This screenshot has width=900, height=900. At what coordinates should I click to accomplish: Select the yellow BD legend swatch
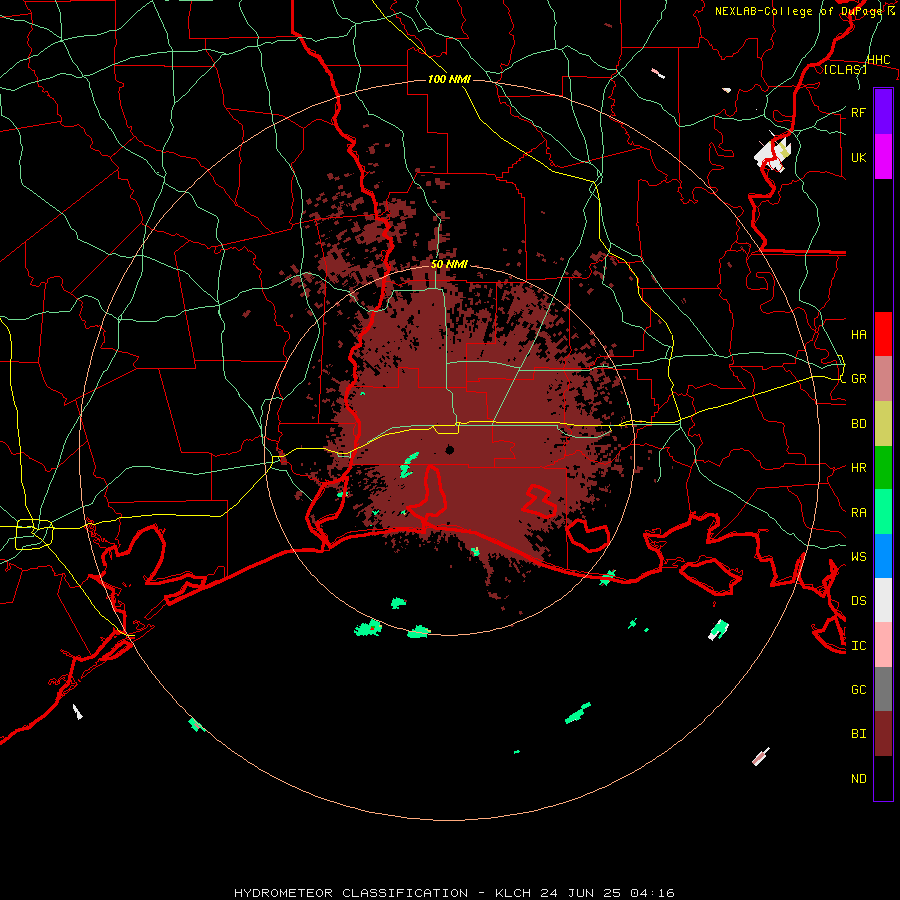tap(883, 423)
